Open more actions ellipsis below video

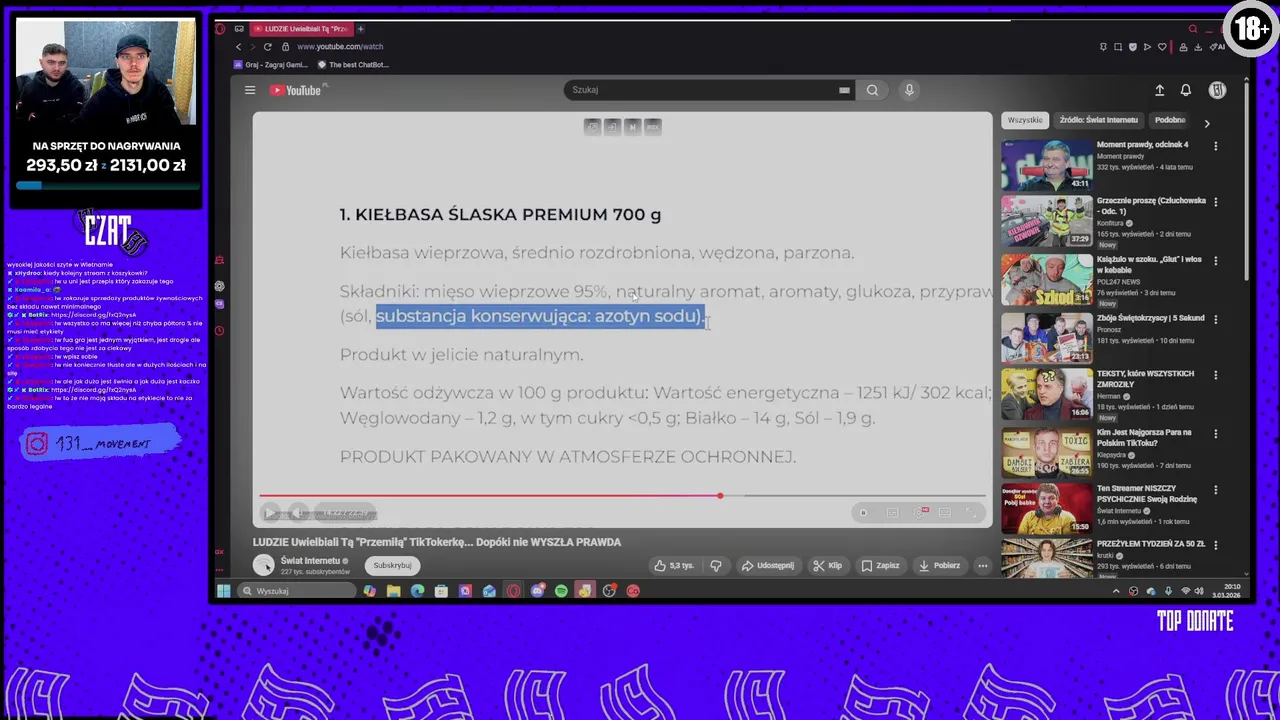pyautogui.click(x=982, y=566)
